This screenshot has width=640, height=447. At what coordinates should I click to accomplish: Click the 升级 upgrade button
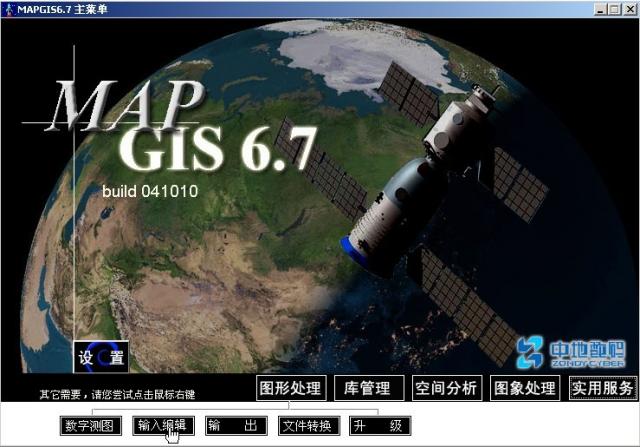[x=380, y=426]
